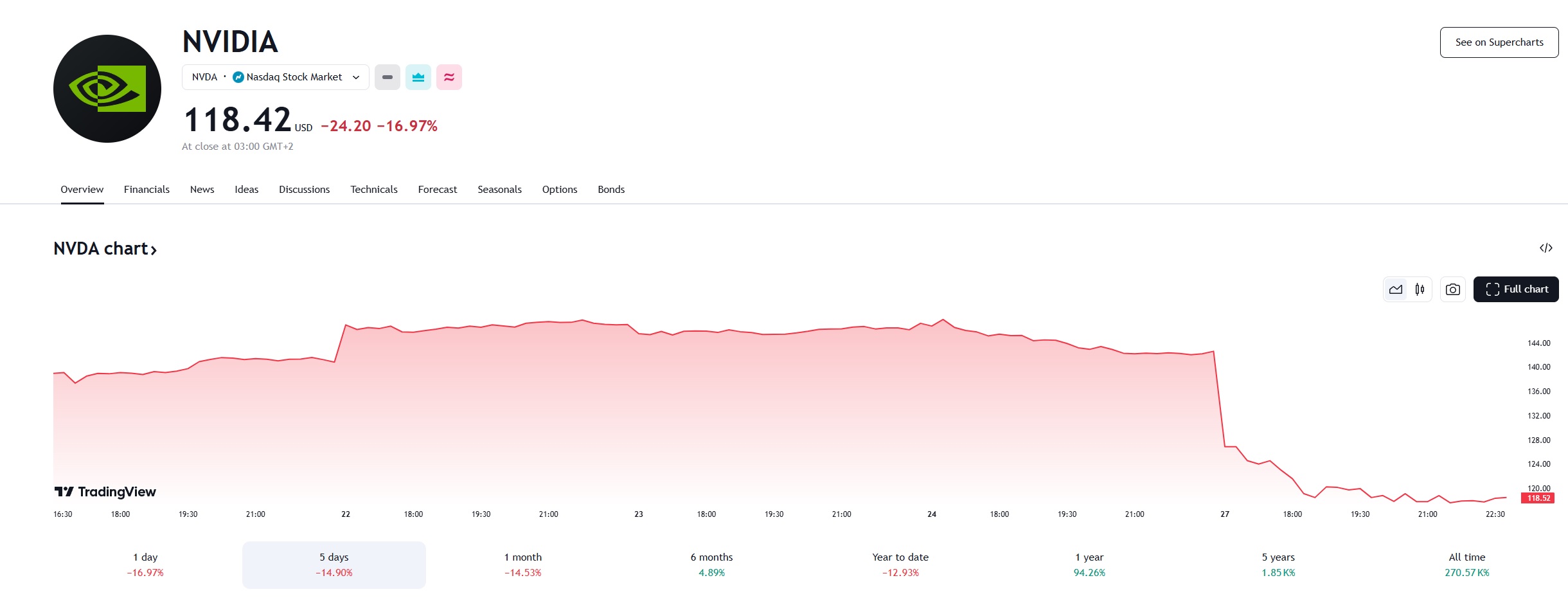
Task: Click the 118.42 price text
Action: [238, 120]
